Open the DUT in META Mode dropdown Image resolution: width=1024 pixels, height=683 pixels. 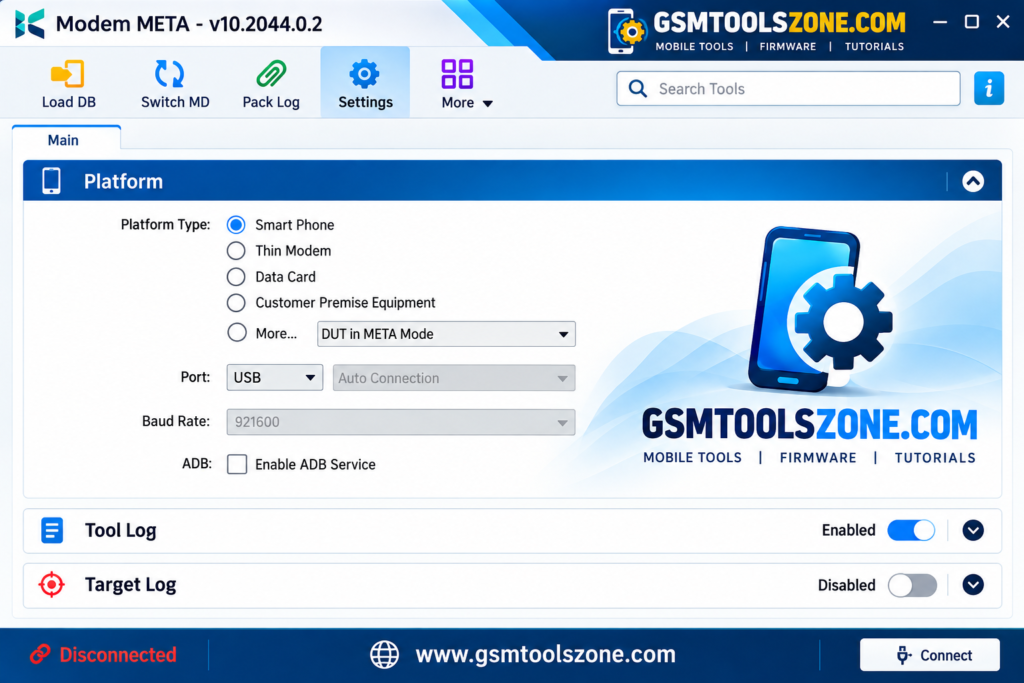tap(446, 334)
